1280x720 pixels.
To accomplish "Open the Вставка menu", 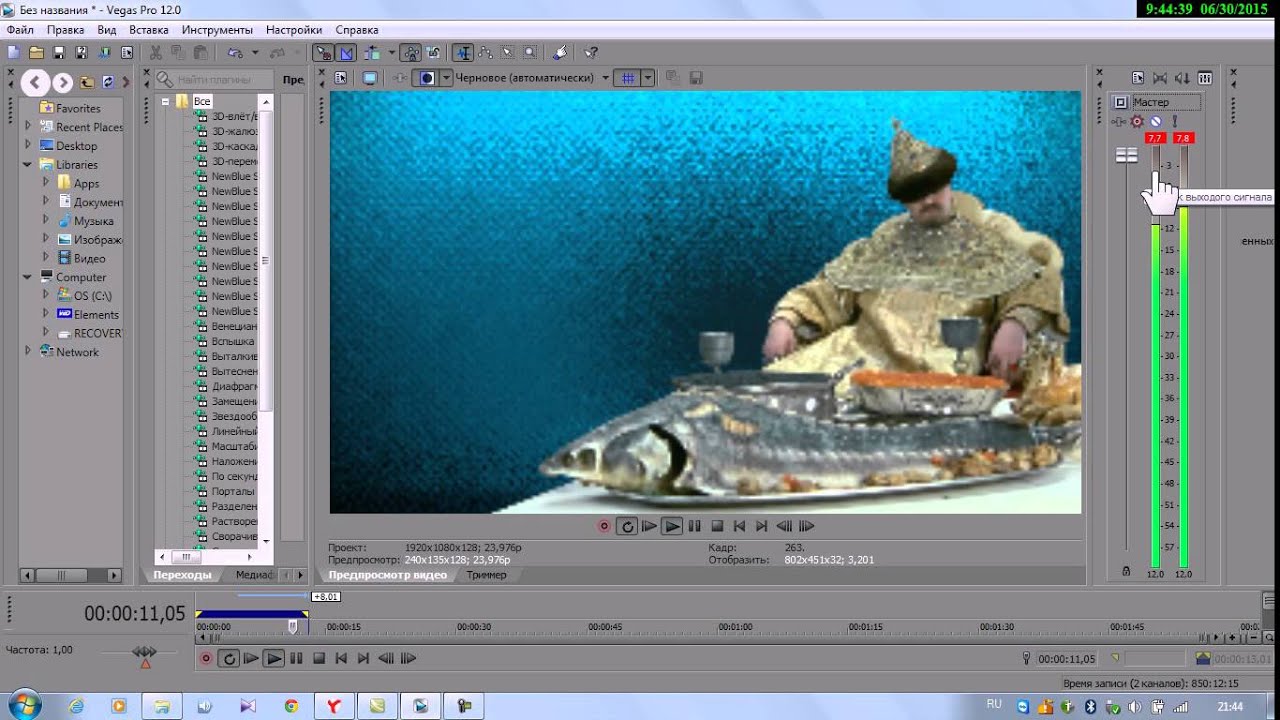I will [x=149, y=30].
